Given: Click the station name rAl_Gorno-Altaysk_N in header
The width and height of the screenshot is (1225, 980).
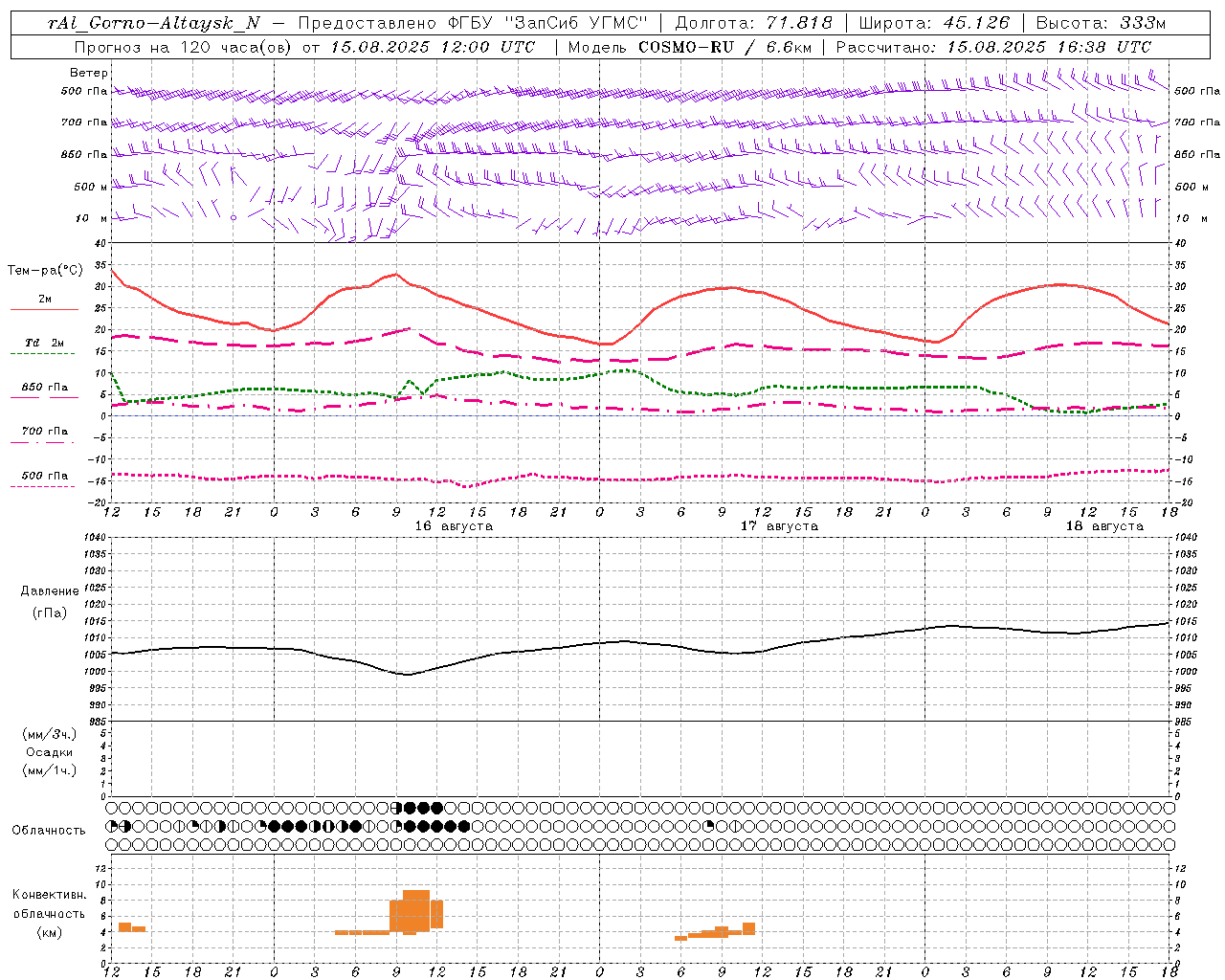Looking at the screenshot, I should 154,23.
